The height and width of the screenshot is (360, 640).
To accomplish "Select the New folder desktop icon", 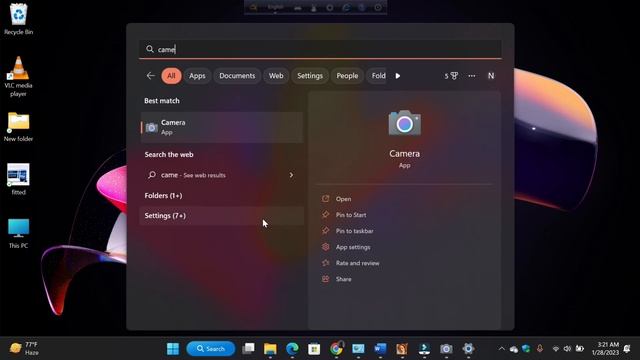I will point(18,127).
